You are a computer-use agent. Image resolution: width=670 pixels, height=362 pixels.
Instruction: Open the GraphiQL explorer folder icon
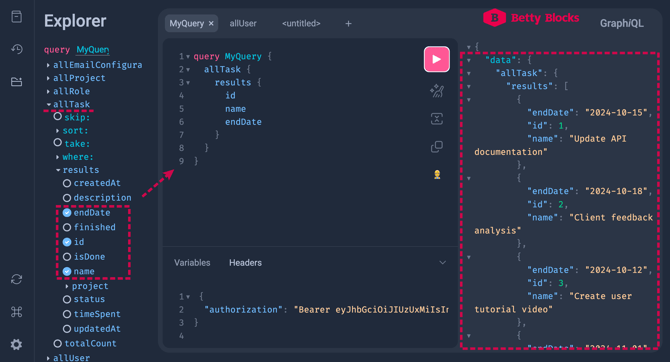click(x=17, y=82)
